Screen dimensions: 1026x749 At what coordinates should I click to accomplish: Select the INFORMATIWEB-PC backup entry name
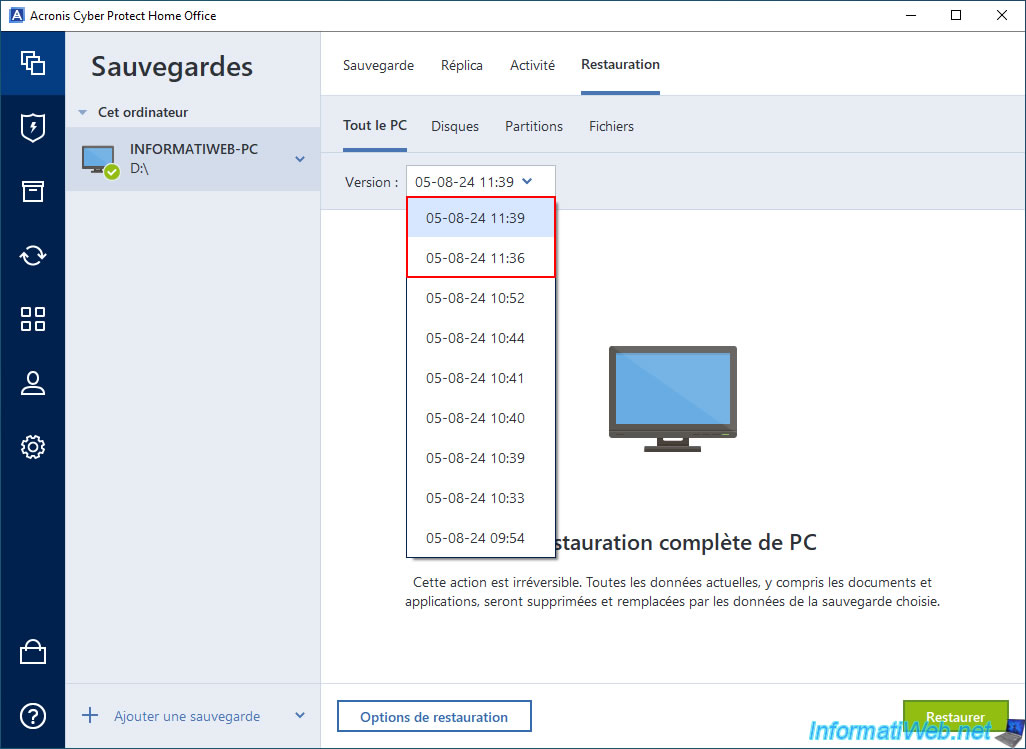pyautogui.click(x=194, y=148)
